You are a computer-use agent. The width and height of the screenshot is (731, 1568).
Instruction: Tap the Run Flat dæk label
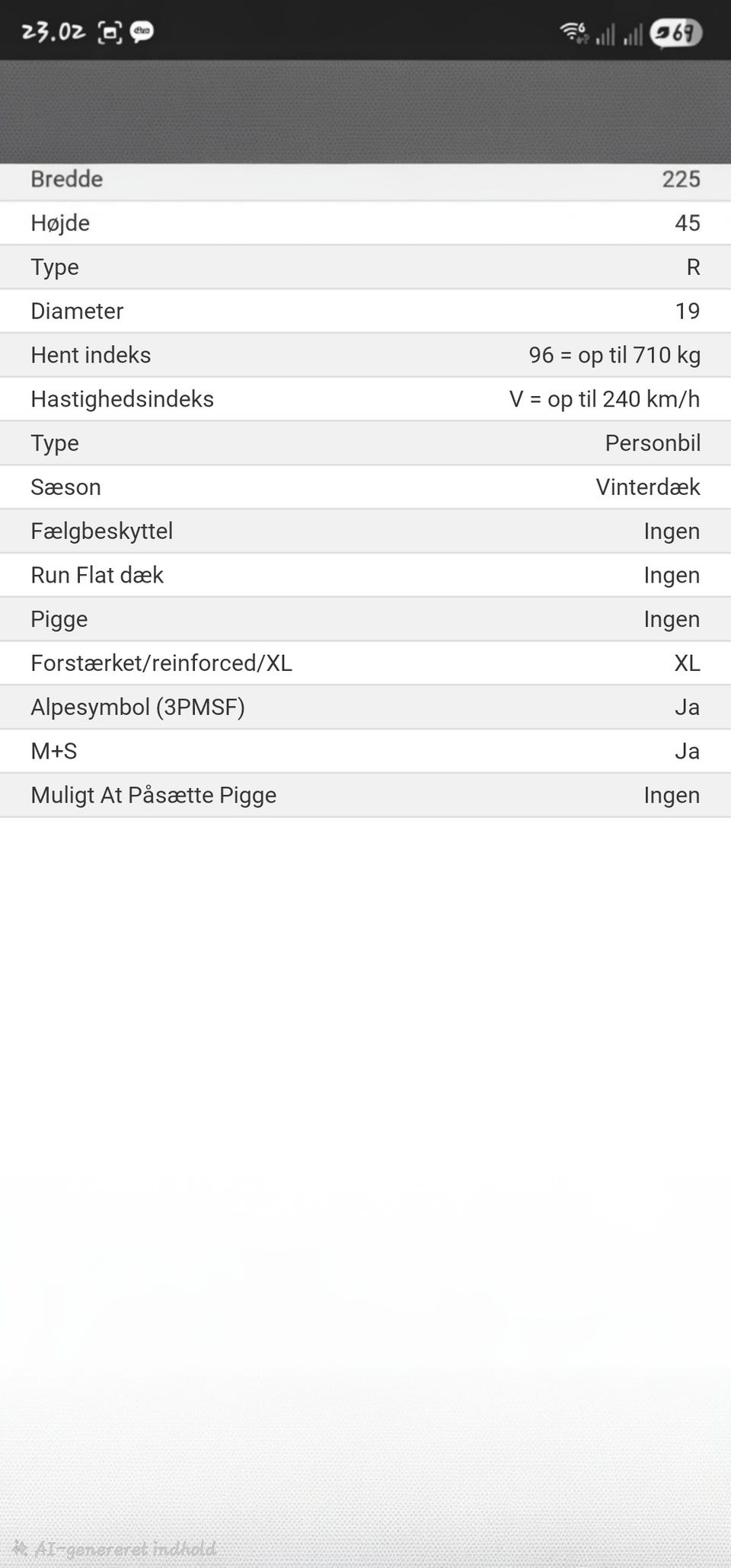coord(97,576)
